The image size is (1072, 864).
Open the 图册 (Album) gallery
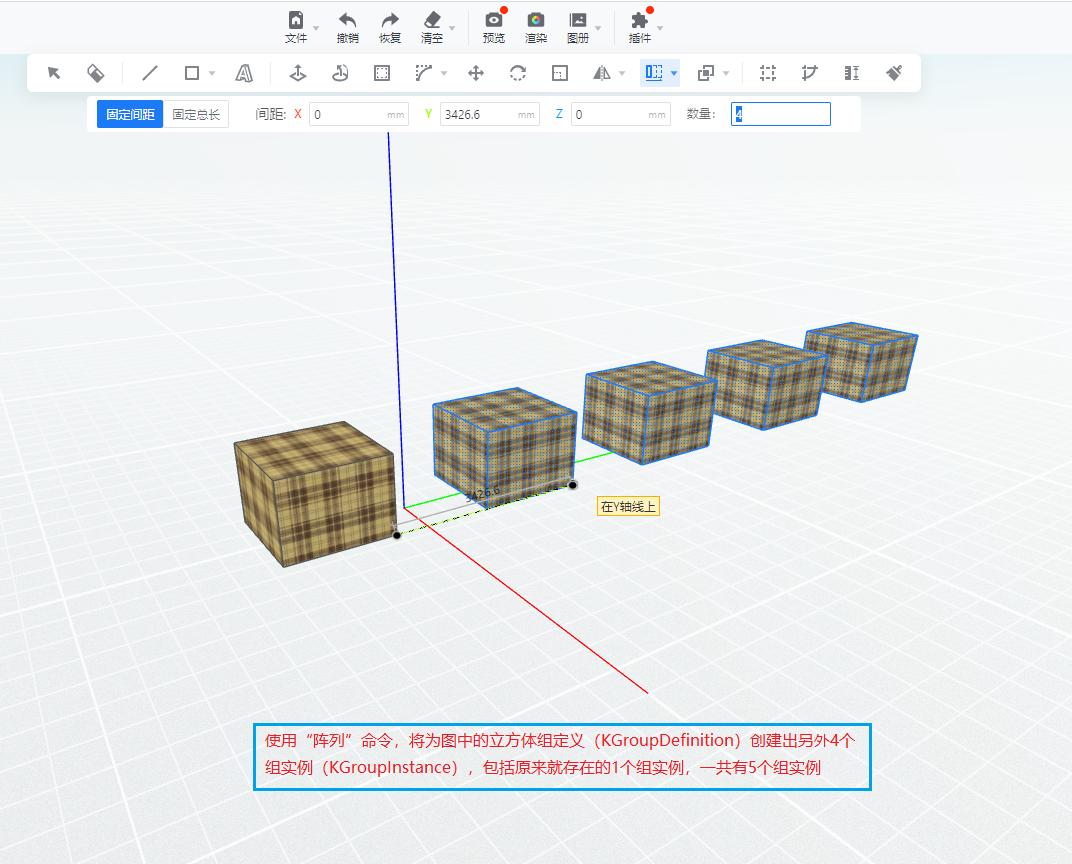578,27
